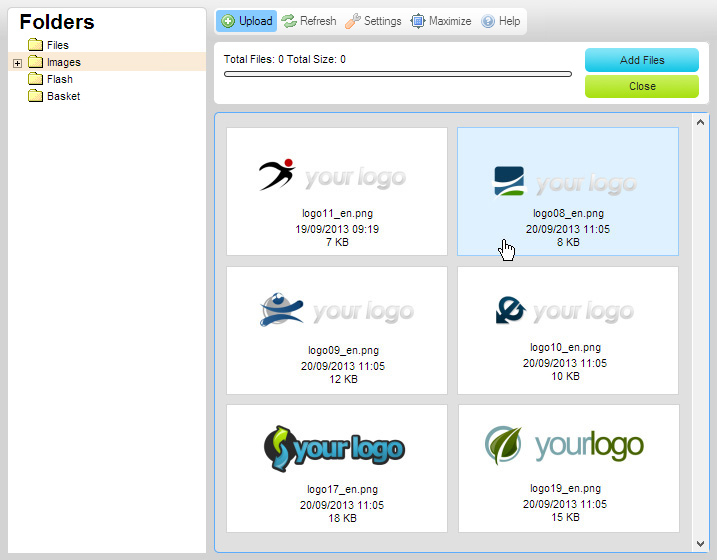This screenshot has width=717, height=560.
Task: Select the logo10_en.png thumbnail image
Action: click(564, 310)
